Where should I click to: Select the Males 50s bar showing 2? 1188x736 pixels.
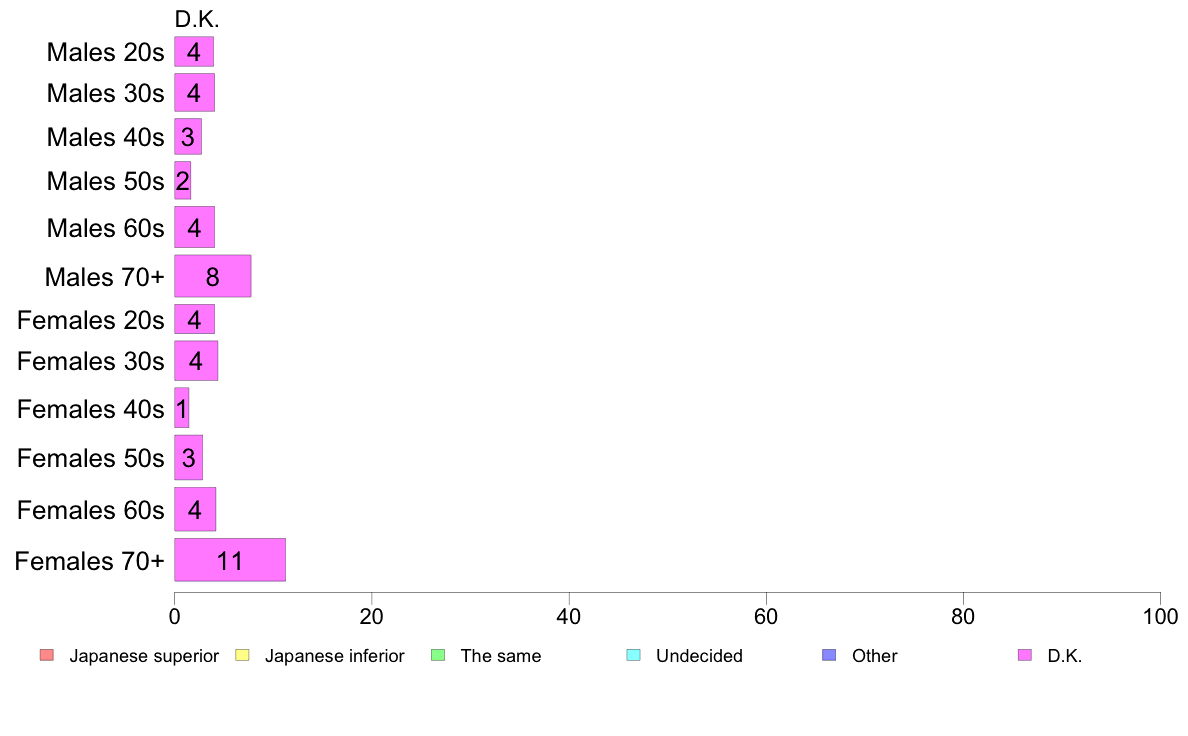click(x=182, y=180)
